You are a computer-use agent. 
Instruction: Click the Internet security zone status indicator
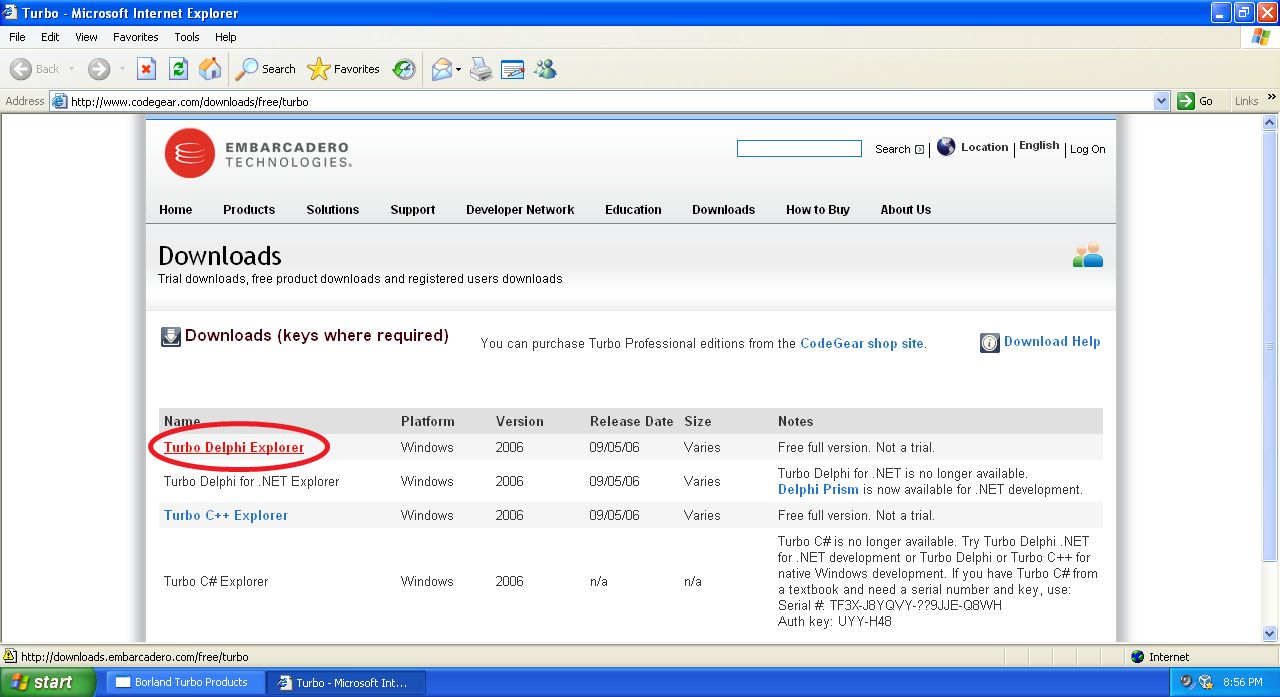tap(1160, 657)
